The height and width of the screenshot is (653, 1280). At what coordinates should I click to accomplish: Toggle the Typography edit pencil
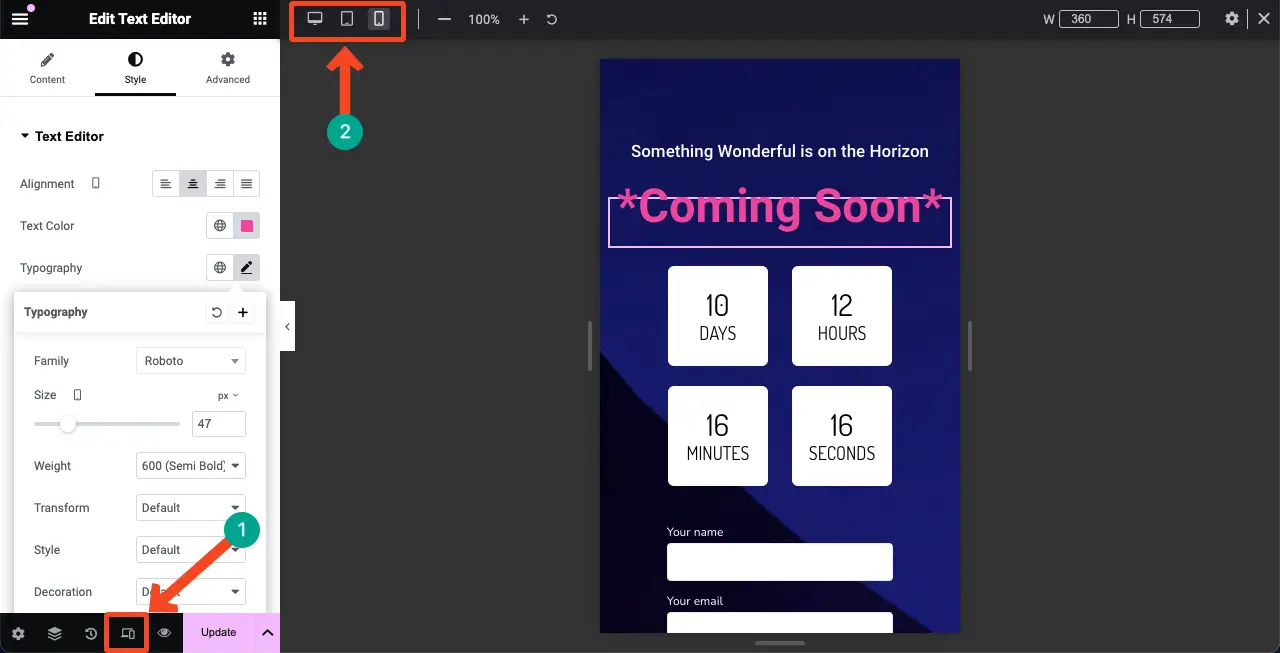(247, 268)
